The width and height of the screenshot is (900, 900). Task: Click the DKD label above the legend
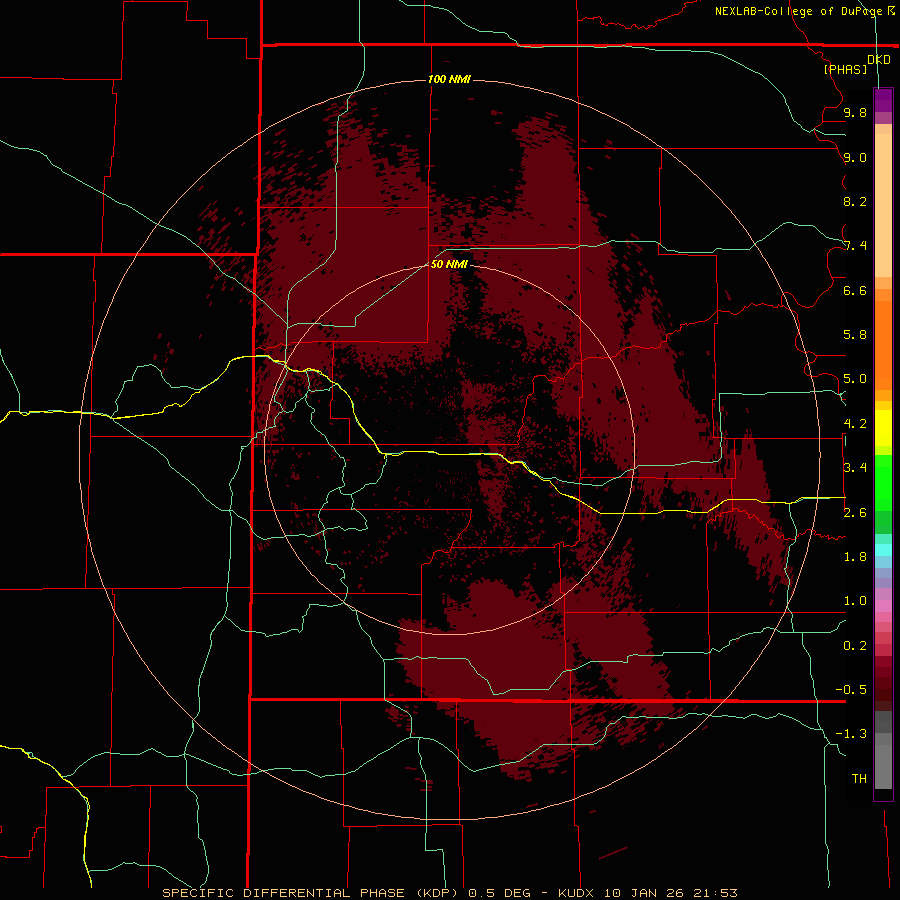[x=879, y=59]
